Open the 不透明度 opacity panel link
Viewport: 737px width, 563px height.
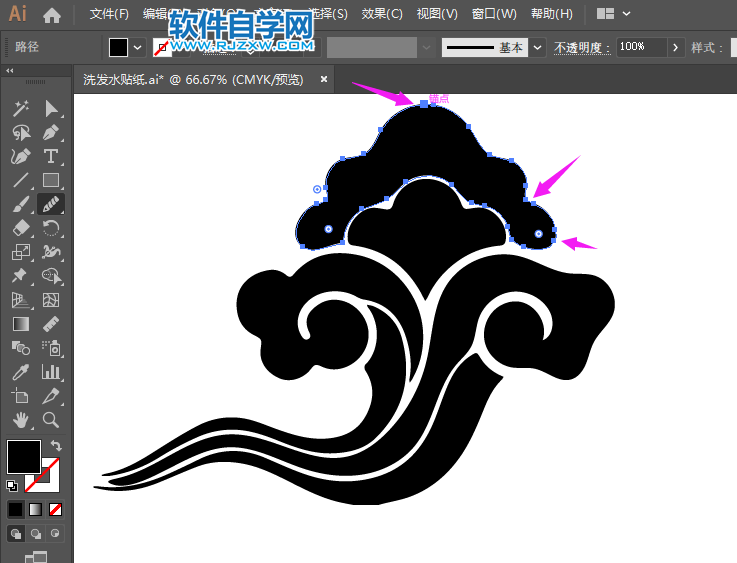[582, 47]
